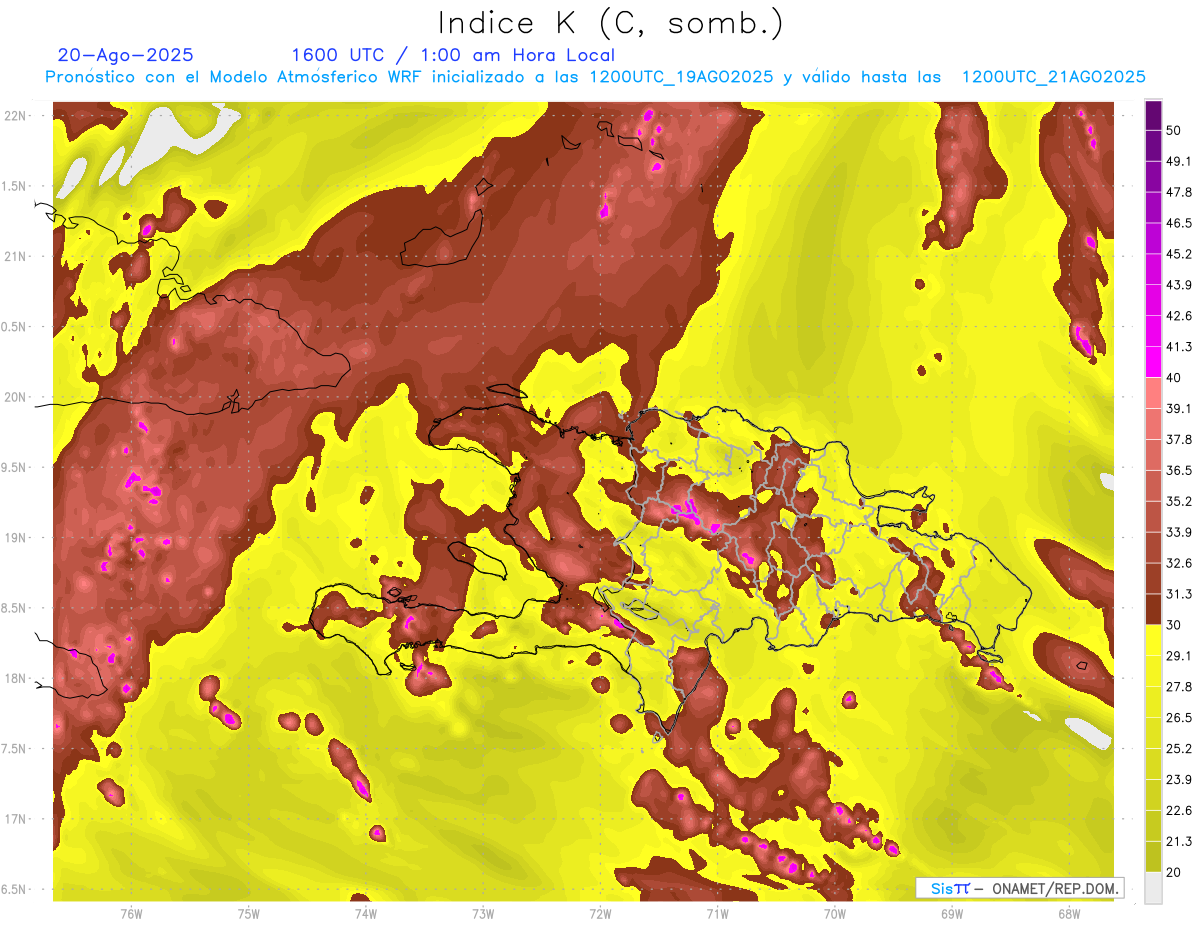Select legend value "29.1"
The height and width of the screenshot is (927, 1200).
click(x=1179, y=656)
